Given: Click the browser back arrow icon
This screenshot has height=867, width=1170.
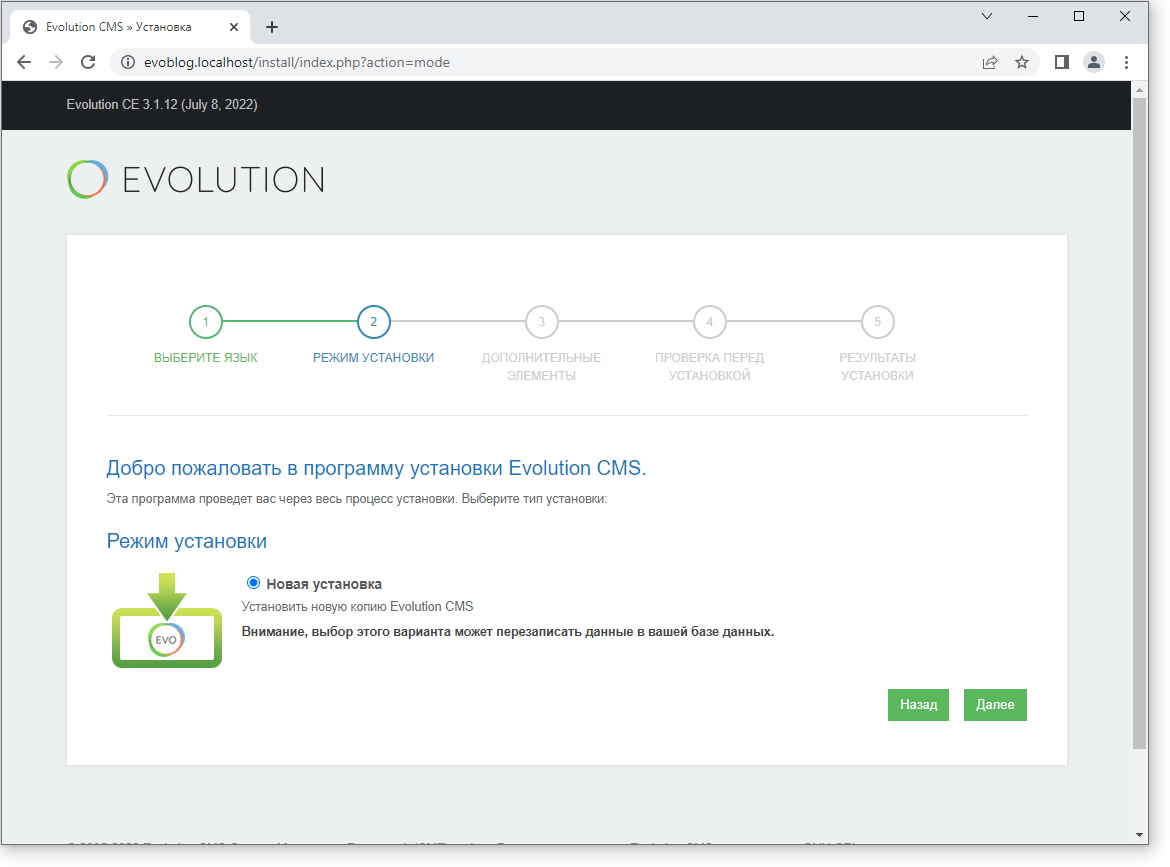Looking at the screenshot, I should [24, 62].
